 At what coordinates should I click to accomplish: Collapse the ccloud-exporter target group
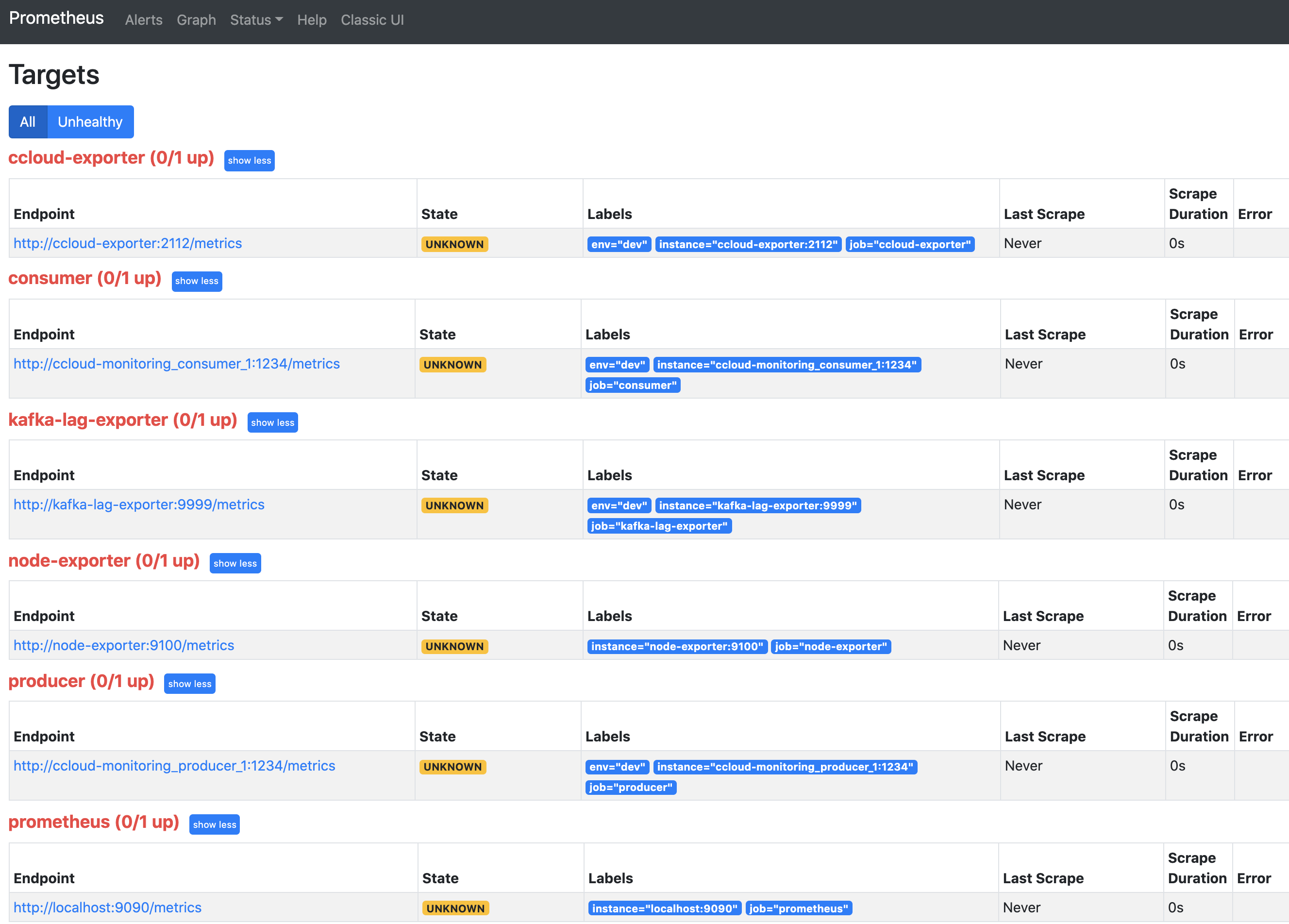coord(249,161)
